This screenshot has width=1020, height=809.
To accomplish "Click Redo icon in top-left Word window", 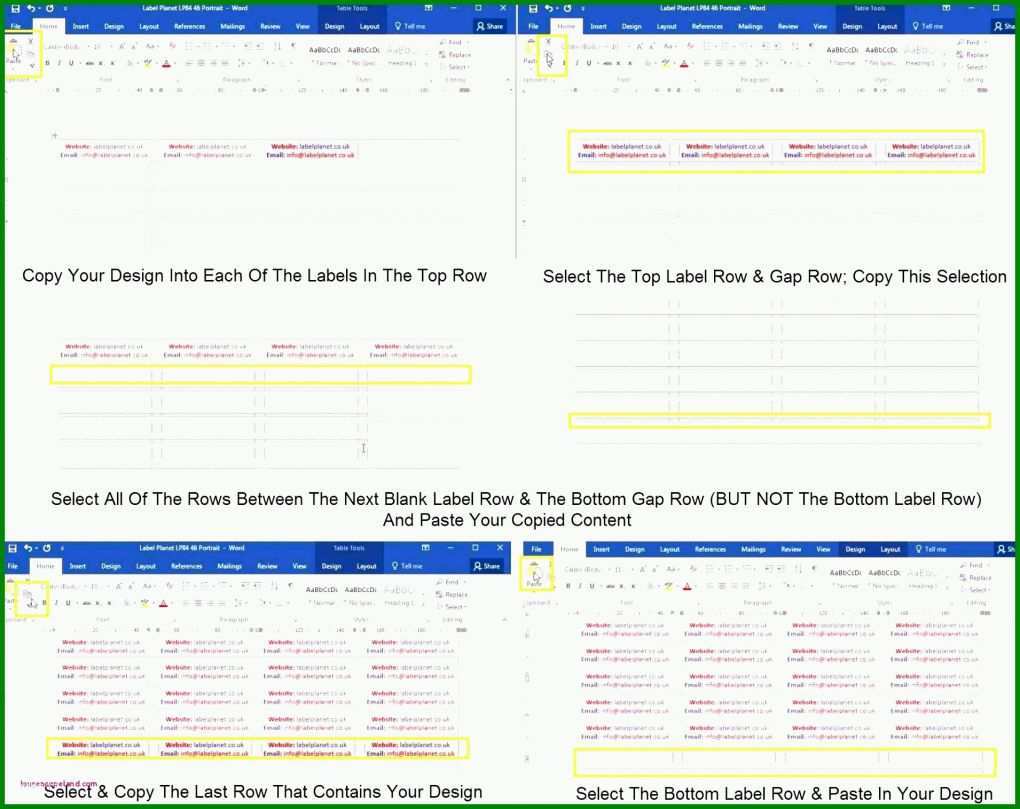I will coord(49,8).
